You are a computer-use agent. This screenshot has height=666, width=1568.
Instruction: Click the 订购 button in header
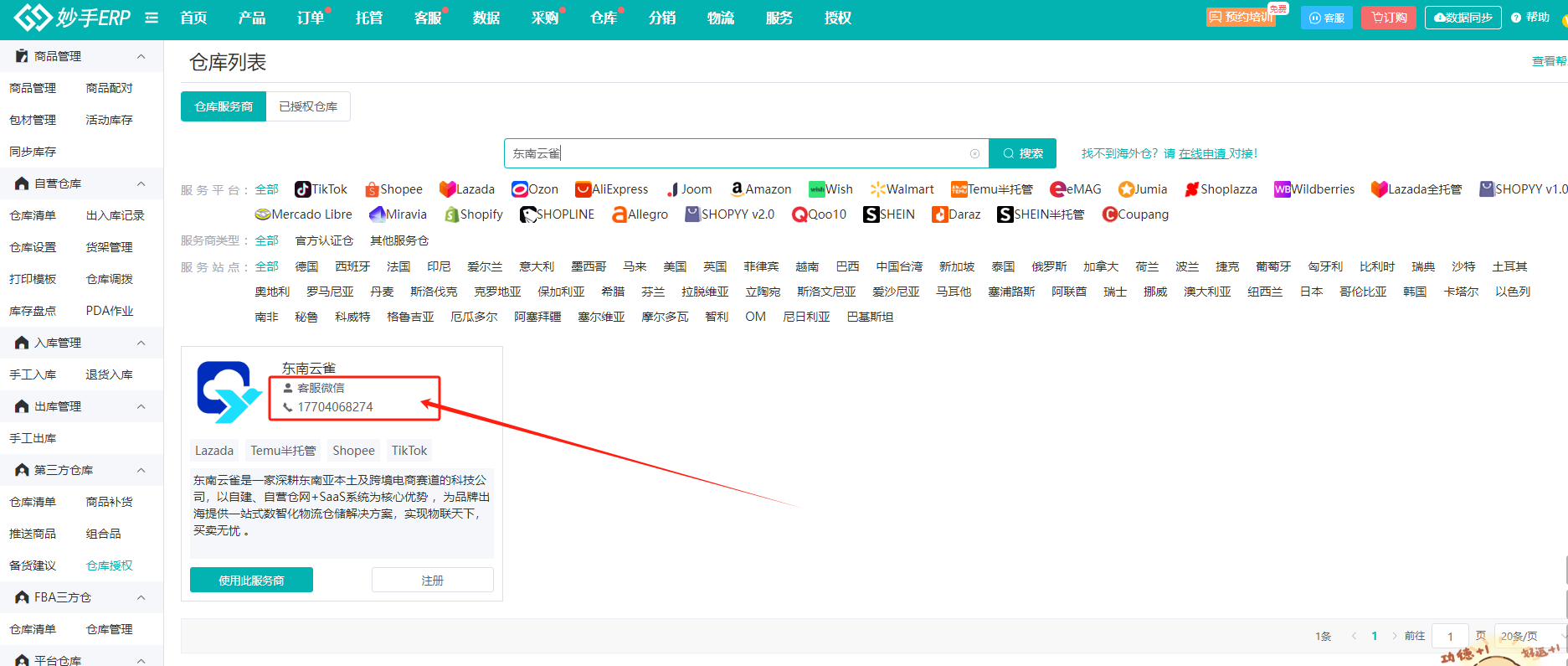tap(1390, 17)
